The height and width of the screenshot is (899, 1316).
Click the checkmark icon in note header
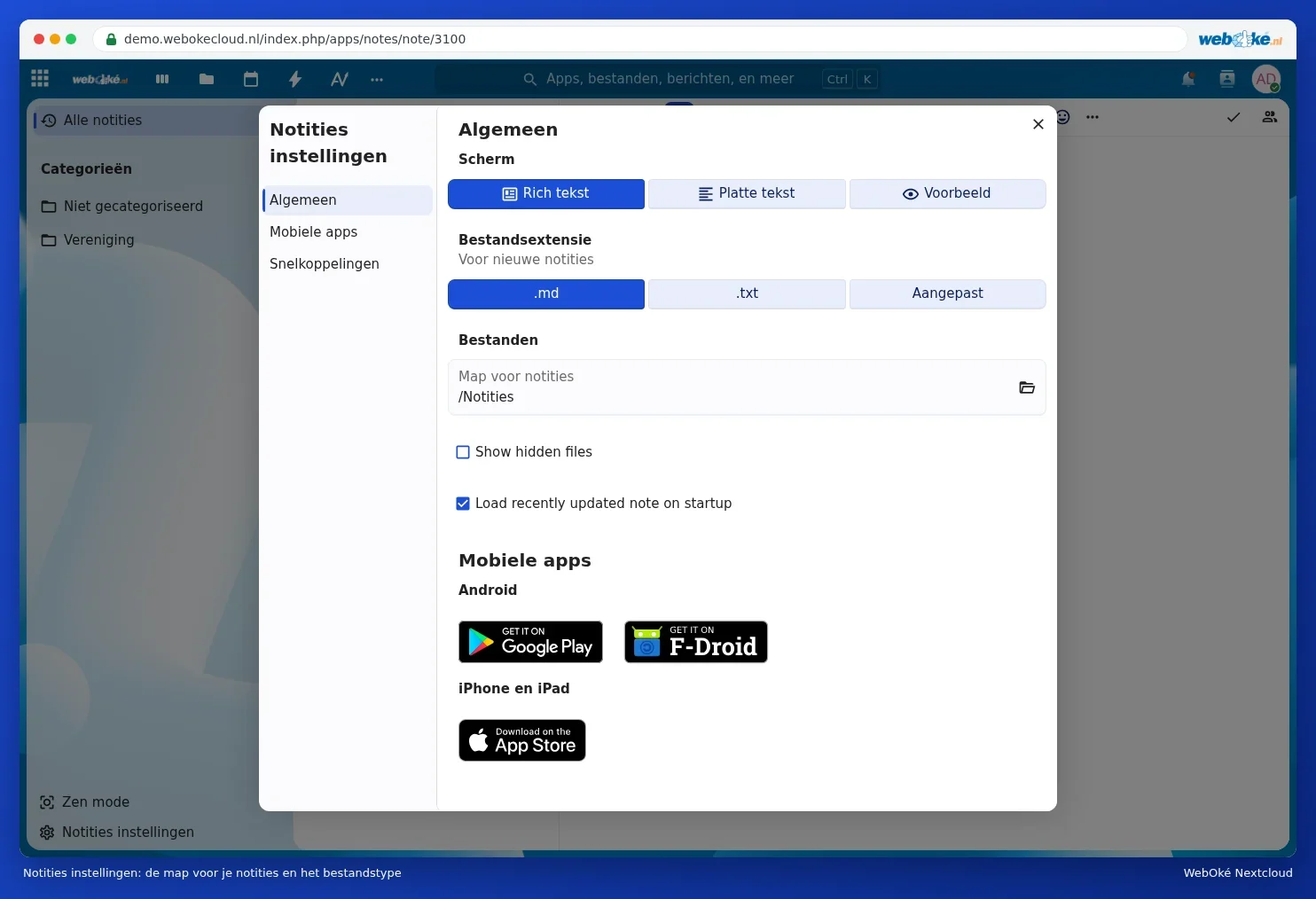pyautogui.click(x=1234, y=117)
